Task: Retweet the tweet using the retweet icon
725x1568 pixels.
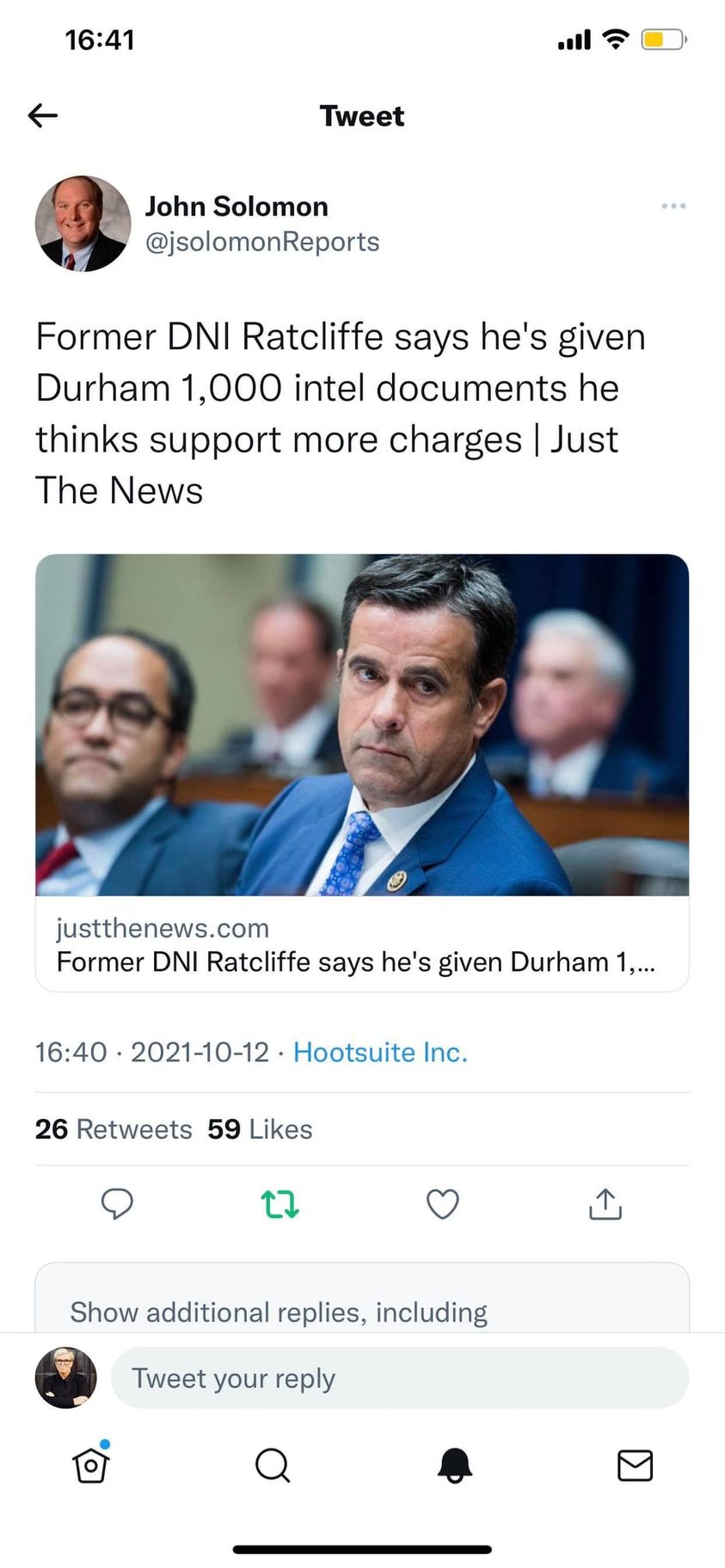Action: [x=279, y=1204]
